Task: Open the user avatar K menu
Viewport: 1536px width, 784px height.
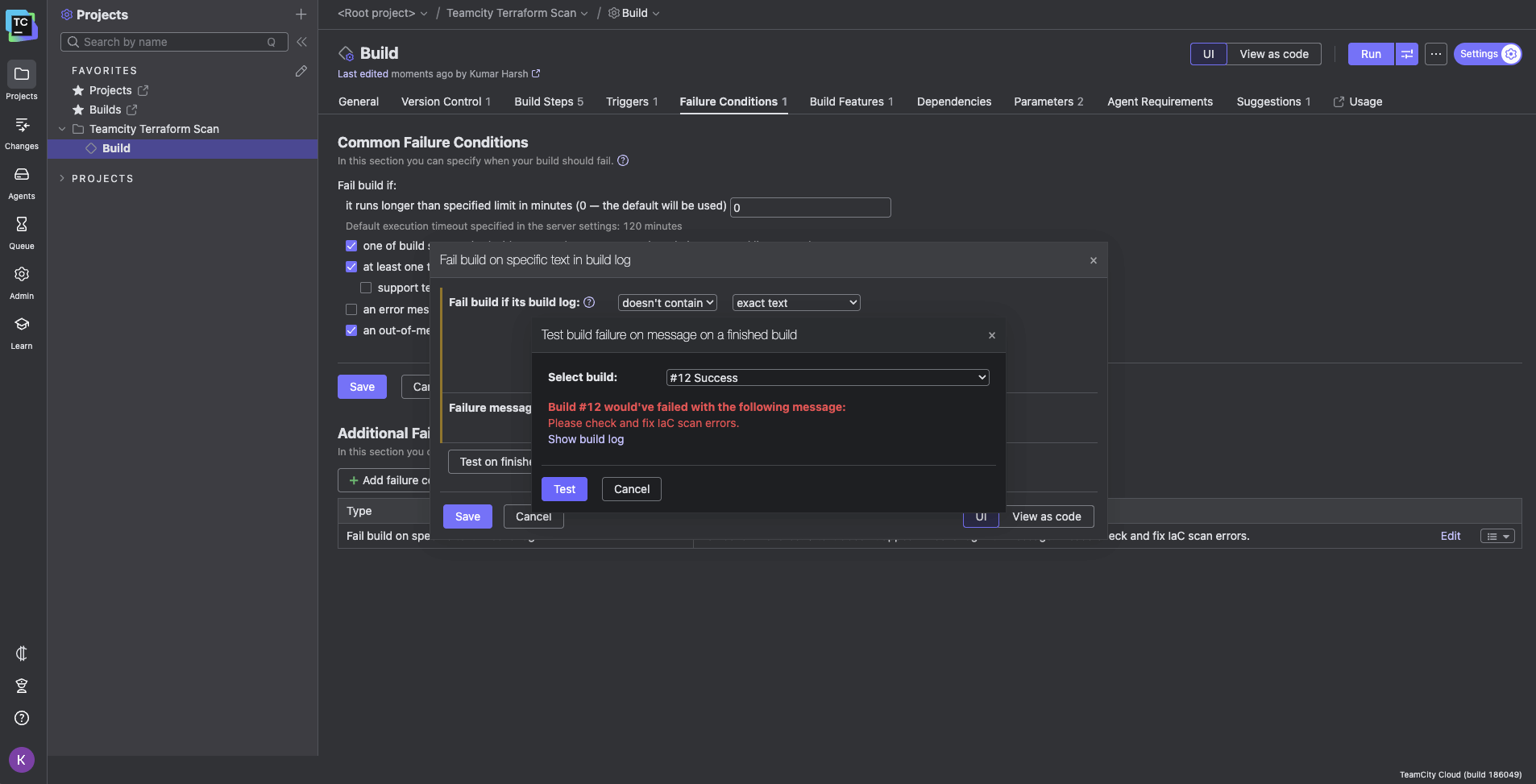Action: (22, 760)
